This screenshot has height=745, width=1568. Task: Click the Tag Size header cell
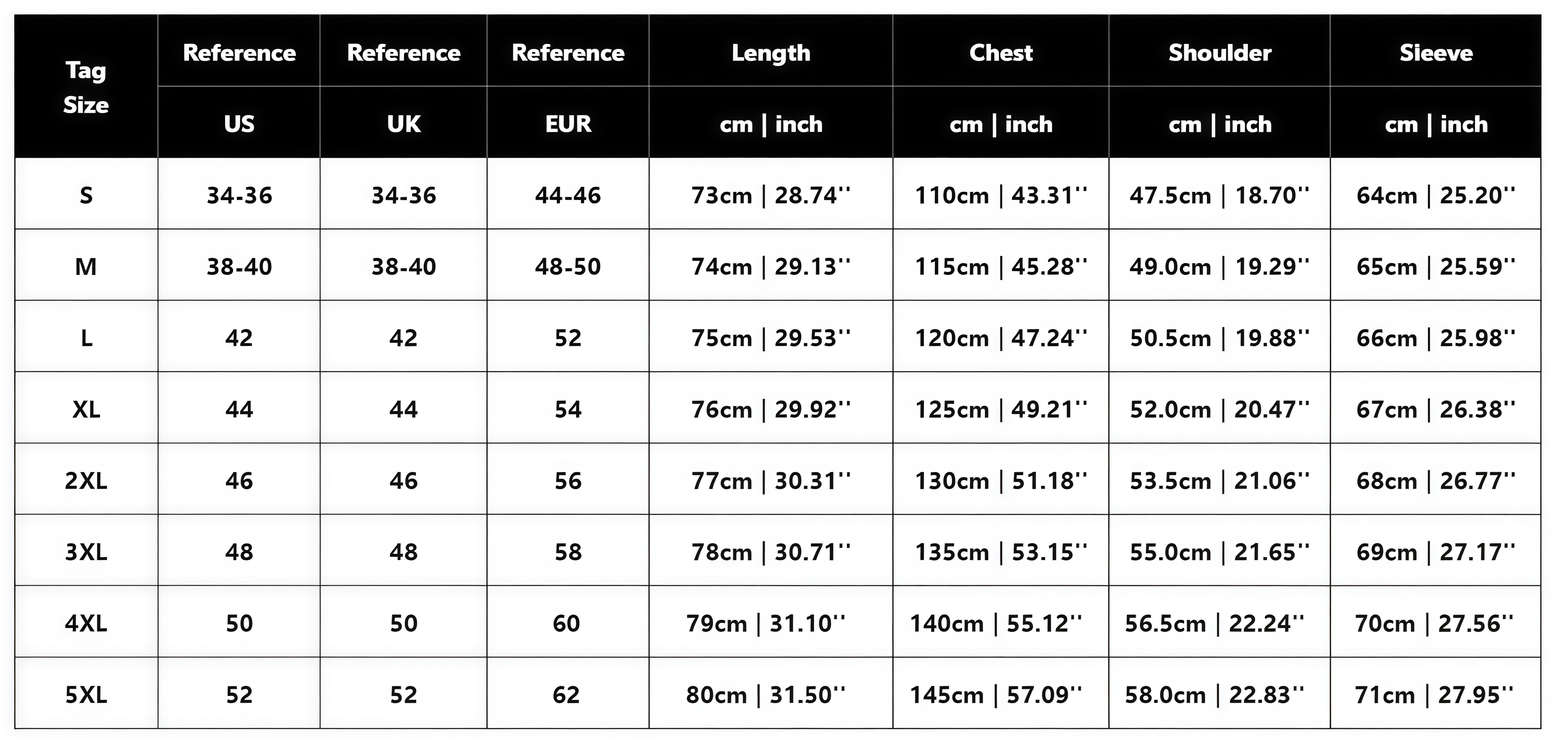[86, 87]
